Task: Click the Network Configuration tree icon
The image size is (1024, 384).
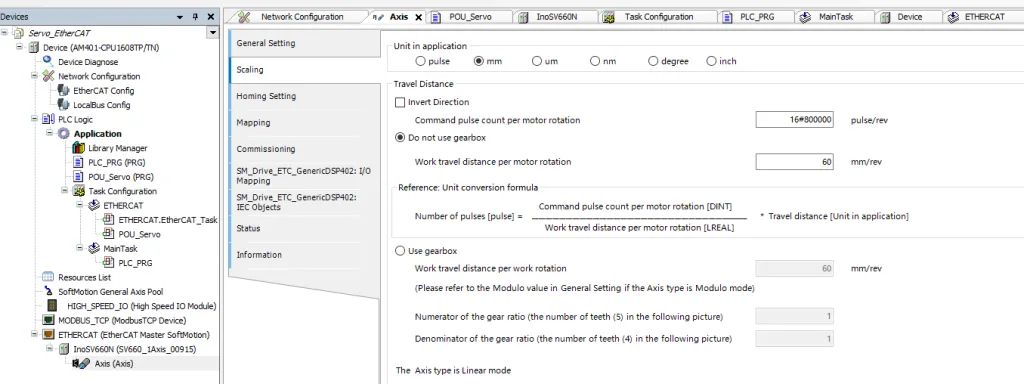Action: click(48, 76)
